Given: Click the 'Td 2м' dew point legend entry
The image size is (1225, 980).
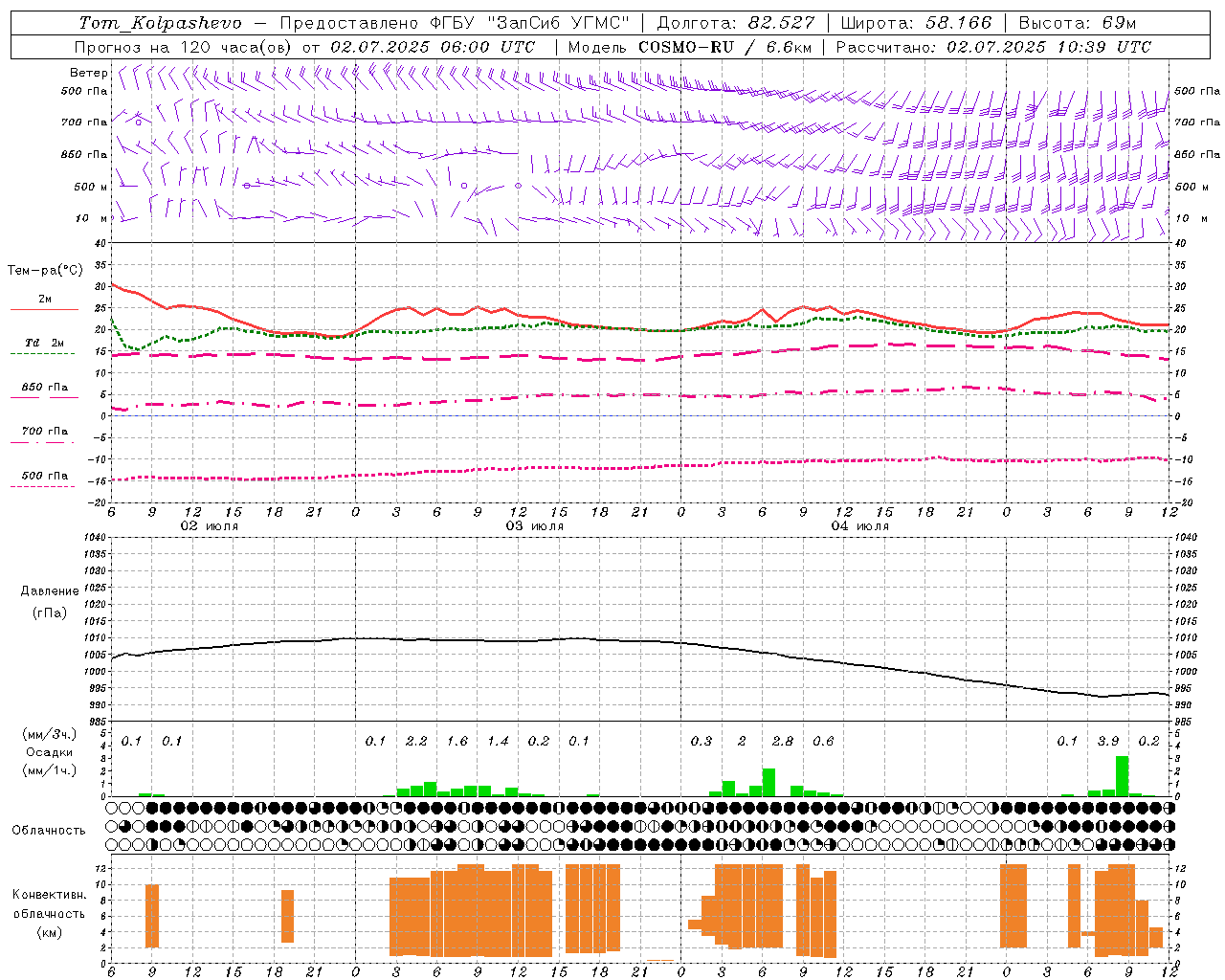Looking at the screenshot, I should coord(45,343).
